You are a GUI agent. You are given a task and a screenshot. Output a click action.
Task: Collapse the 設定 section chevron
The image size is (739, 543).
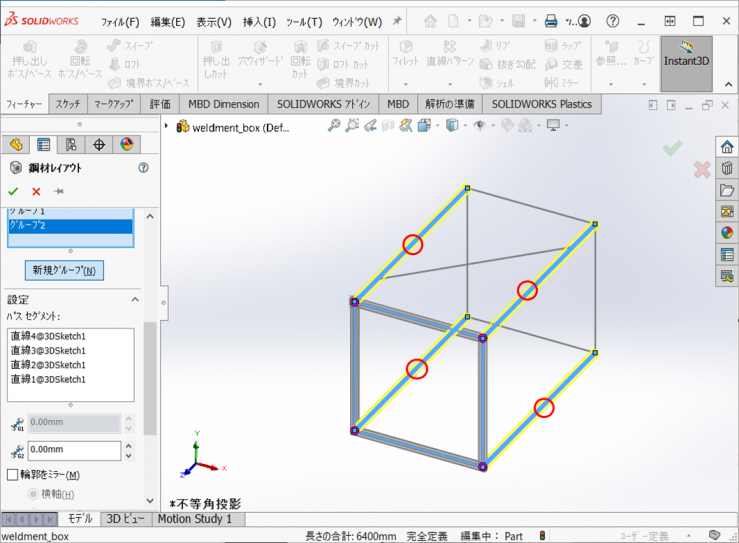pos(135,299)
